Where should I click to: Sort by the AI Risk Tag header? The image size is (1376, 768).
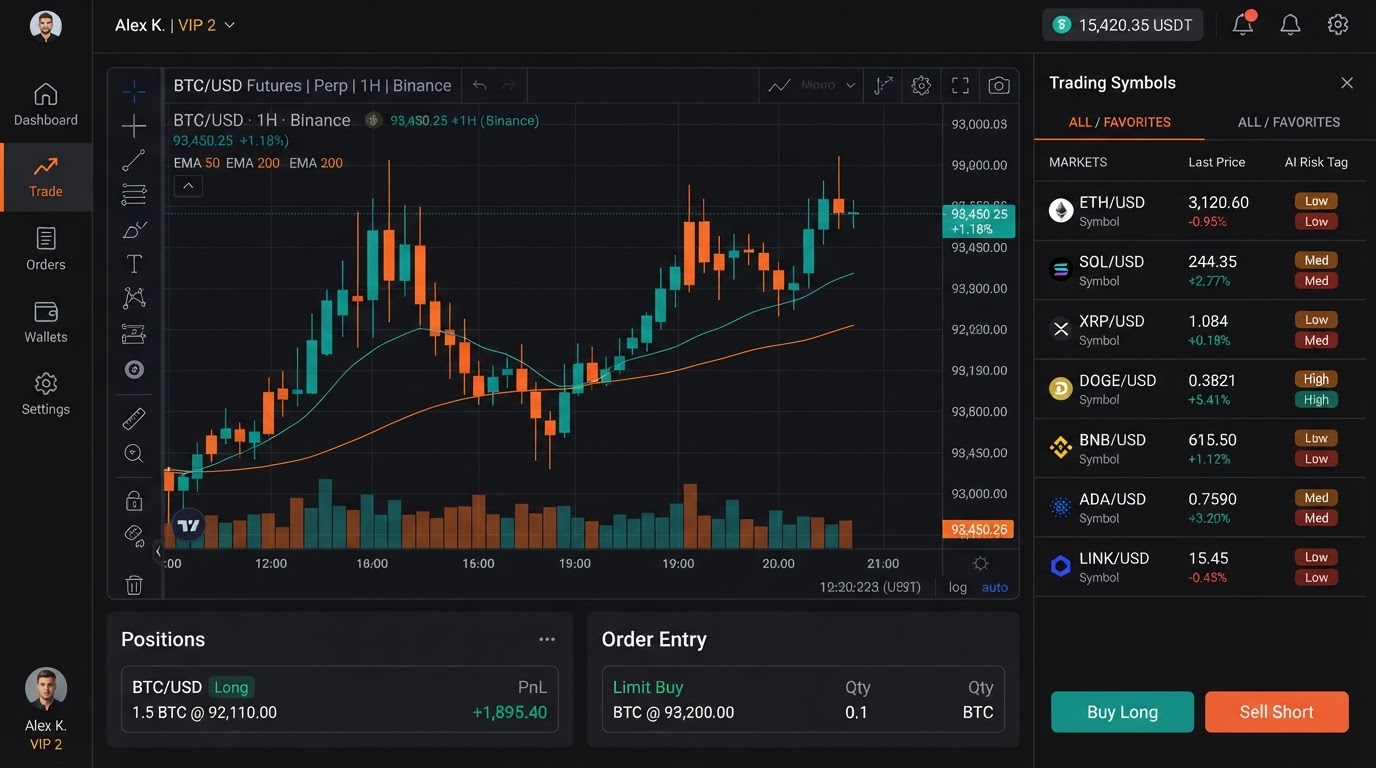coord(1316,162)
